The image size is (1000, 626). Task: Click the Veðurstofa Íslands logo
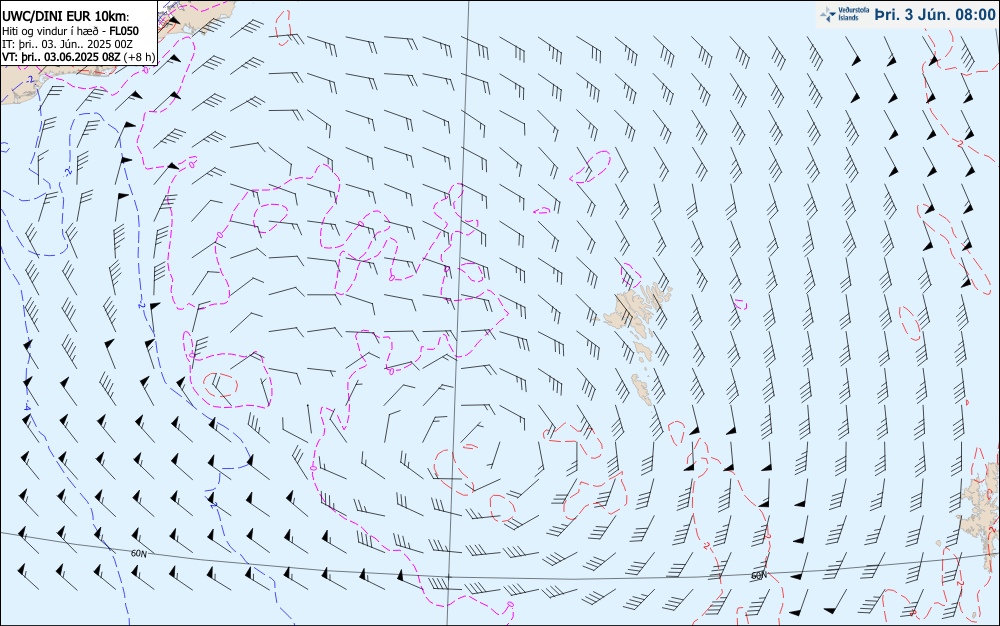(x=844, y=14)
